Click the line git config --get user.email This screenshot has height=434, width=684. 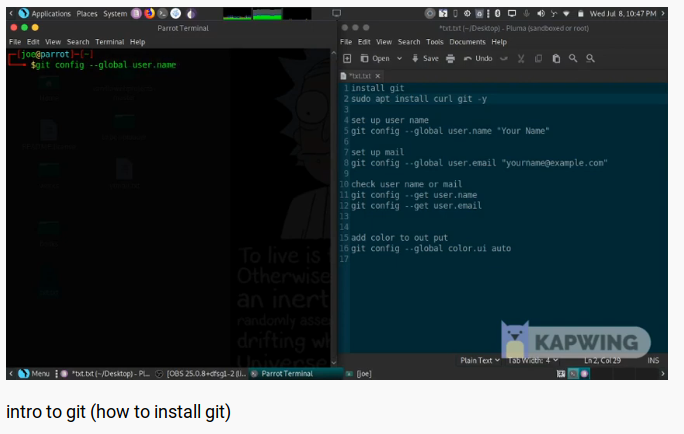pyautogui.click(x=417, y=205)
